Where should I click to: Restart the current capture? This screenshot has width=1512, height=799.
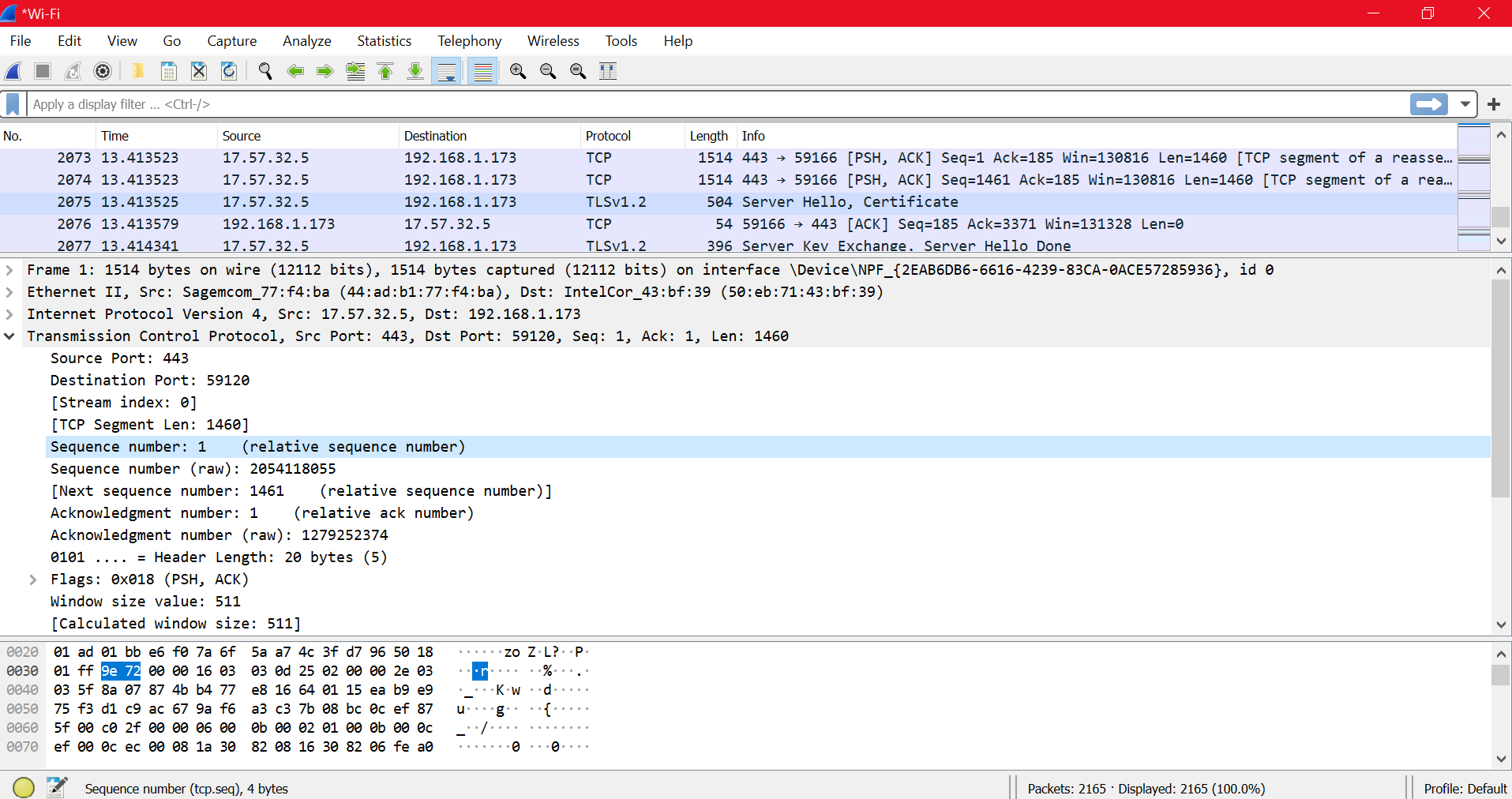72,71
